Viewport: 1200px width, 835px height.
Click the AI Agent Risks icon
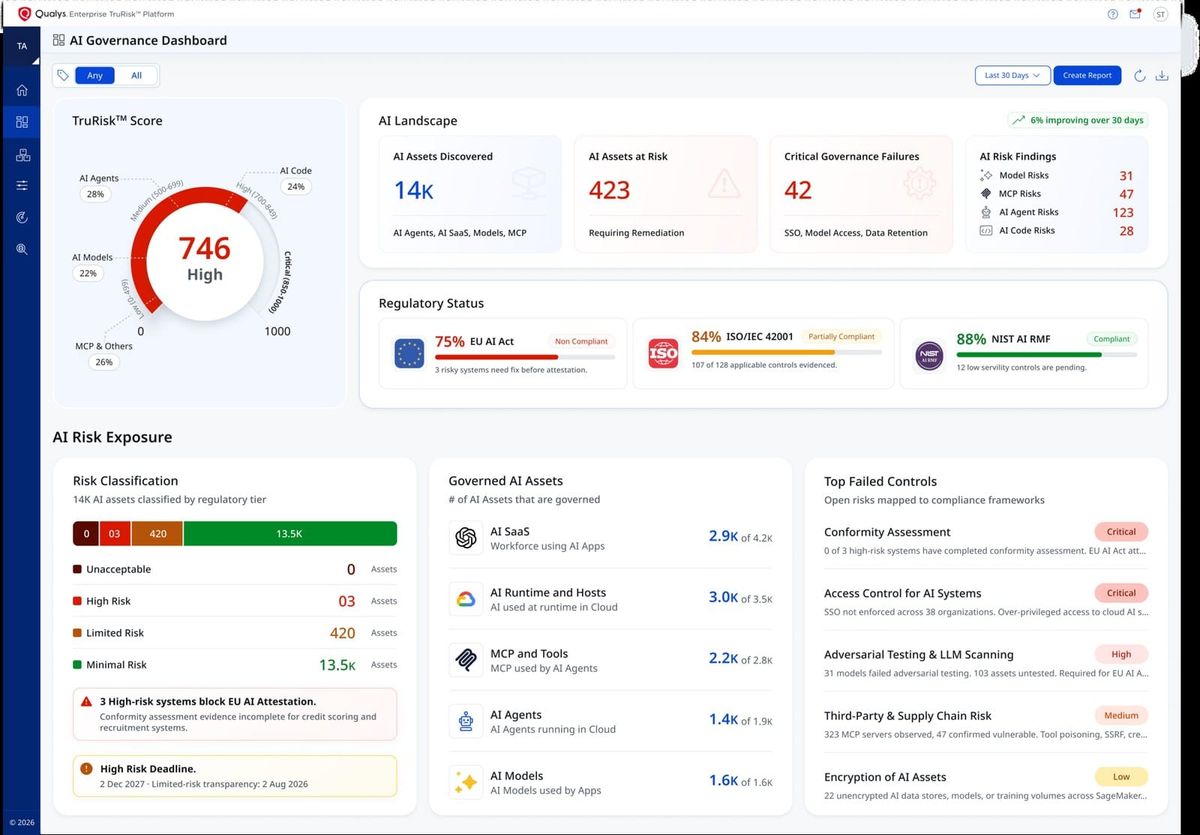pyautogui.click(x=986, y=212)
